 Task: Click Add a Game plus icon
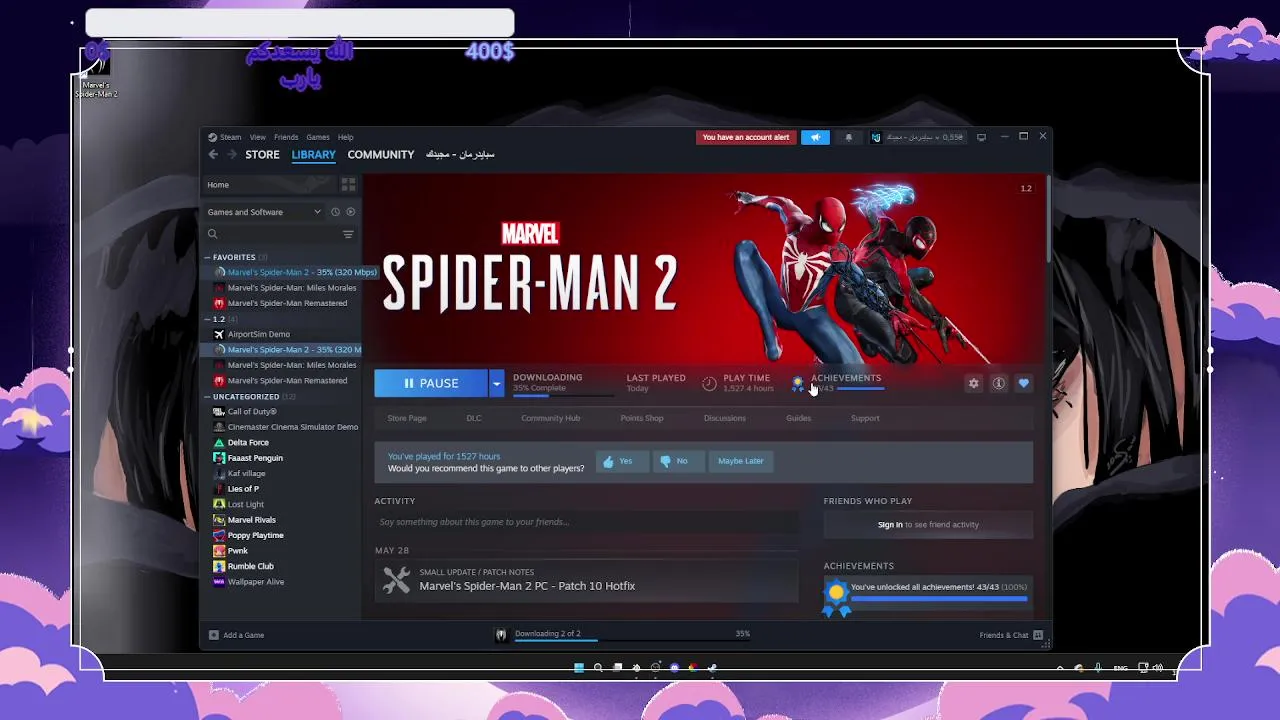pos(213,635)
